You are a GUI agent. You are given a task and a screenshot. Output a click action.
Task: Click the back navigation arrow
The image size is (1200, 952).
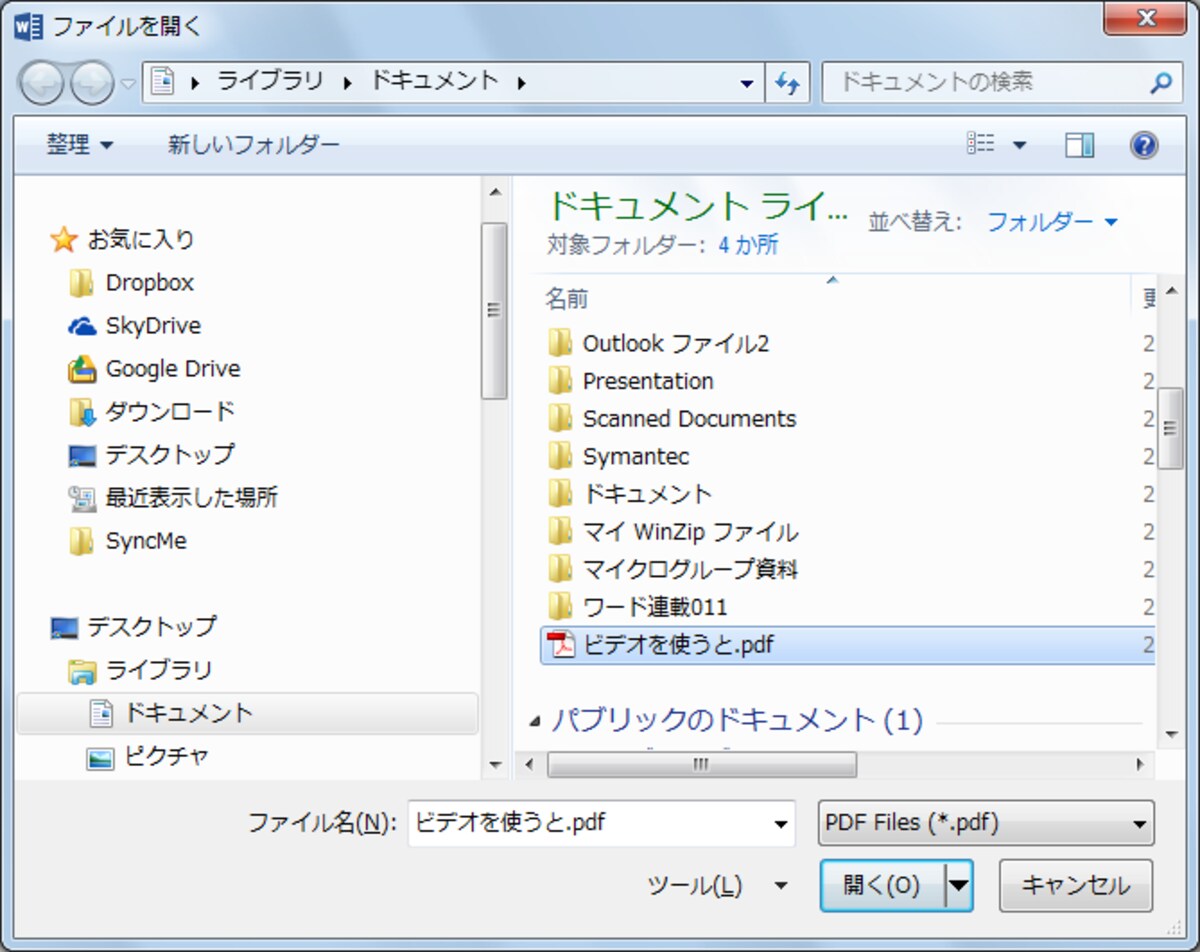[42, 84]
